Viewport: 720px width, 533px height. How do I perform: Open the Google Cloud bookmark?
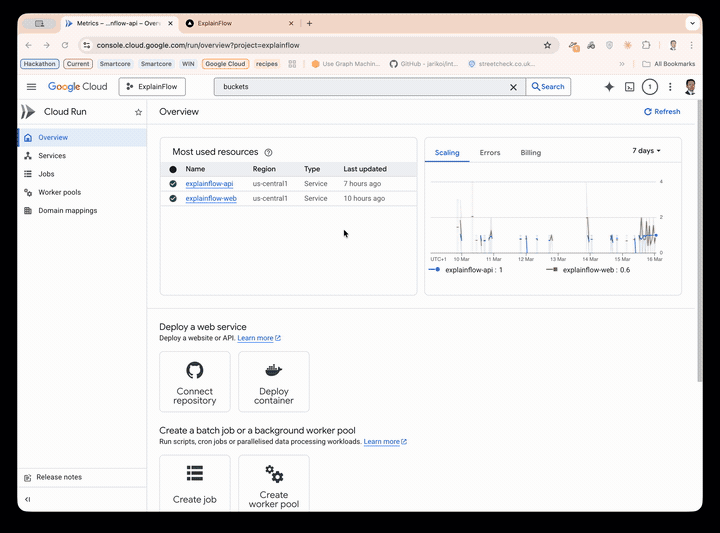[x=225, y=64]
